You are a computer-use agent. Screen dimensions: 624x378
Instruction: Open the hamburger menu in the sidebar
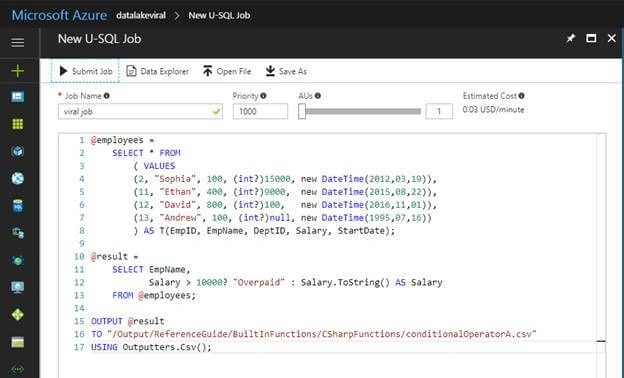[18, 42]
